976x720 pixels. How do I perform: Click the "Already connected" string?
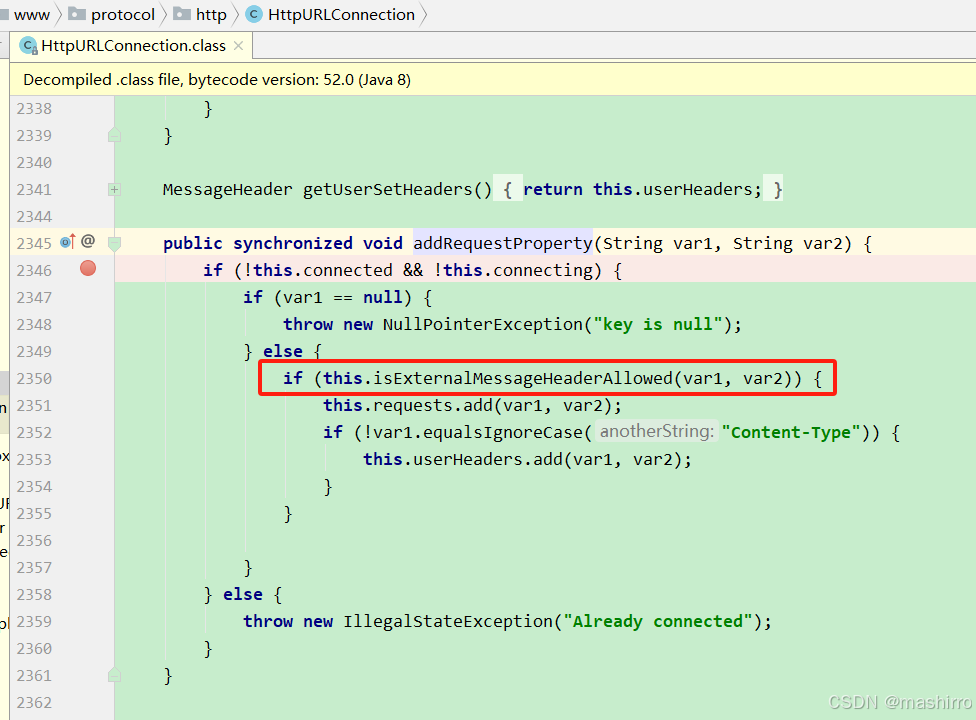click(659, 622)
